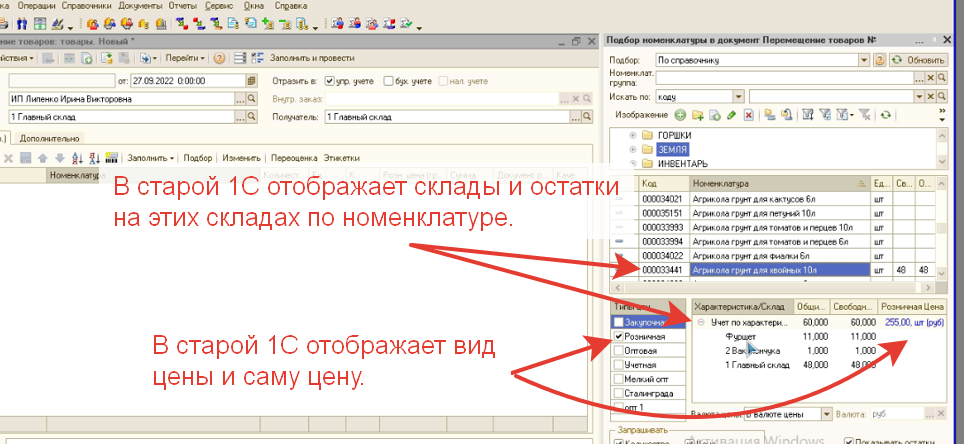Uncheck the Розничная price type checkbox
The width and height of the screenshot is (964, 444).
point(618,337)
